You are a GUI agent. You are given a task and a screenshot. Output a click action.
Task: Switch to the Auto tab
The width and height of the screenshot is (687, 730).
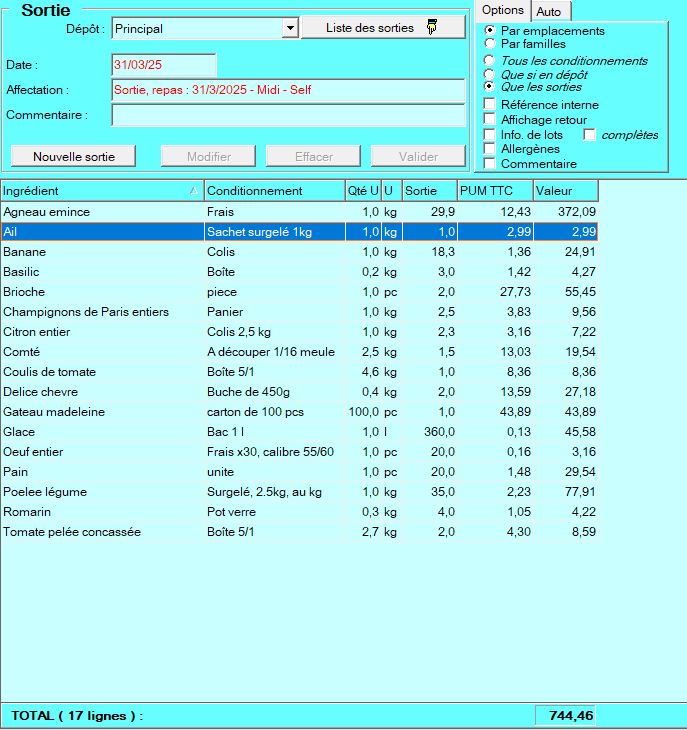pyautogui.click(x=548, y=11)
